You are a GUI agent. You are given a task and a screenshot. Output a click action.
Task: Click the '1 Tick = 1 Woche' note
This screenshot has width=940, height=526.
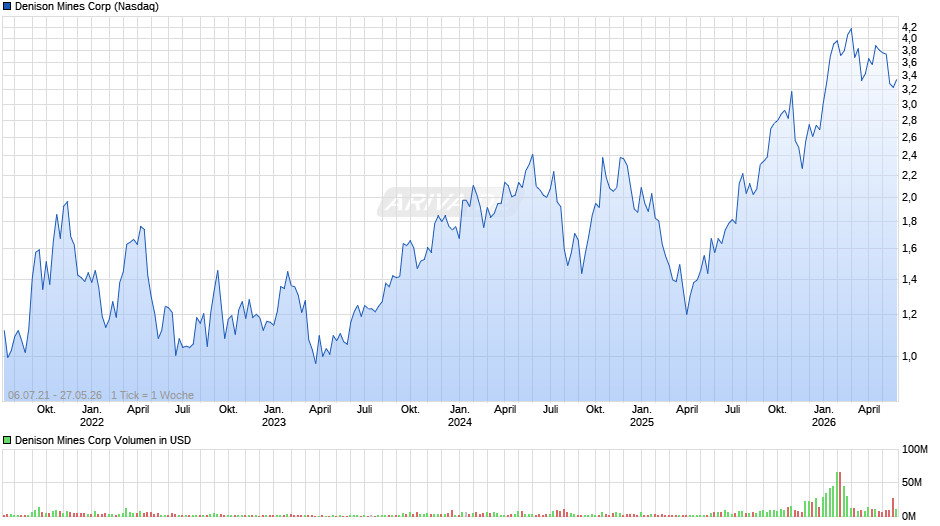(152, 395)
